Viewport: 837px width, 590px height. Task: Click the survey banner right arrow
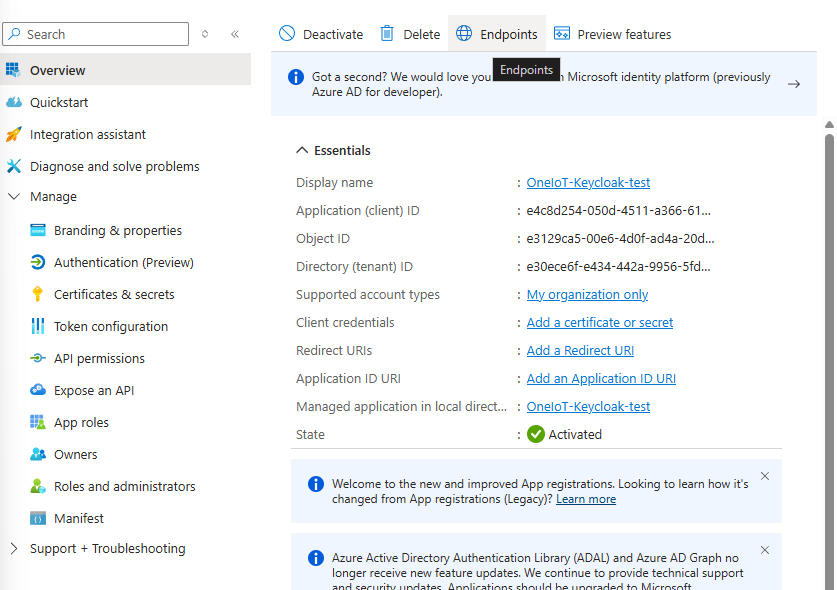794,84
